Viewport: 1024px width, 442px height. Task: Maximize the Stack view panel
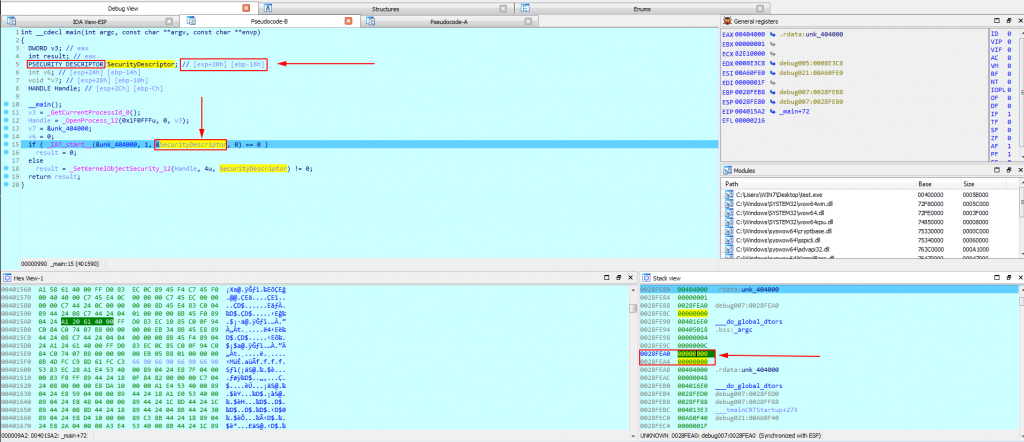tap(997, 277)
